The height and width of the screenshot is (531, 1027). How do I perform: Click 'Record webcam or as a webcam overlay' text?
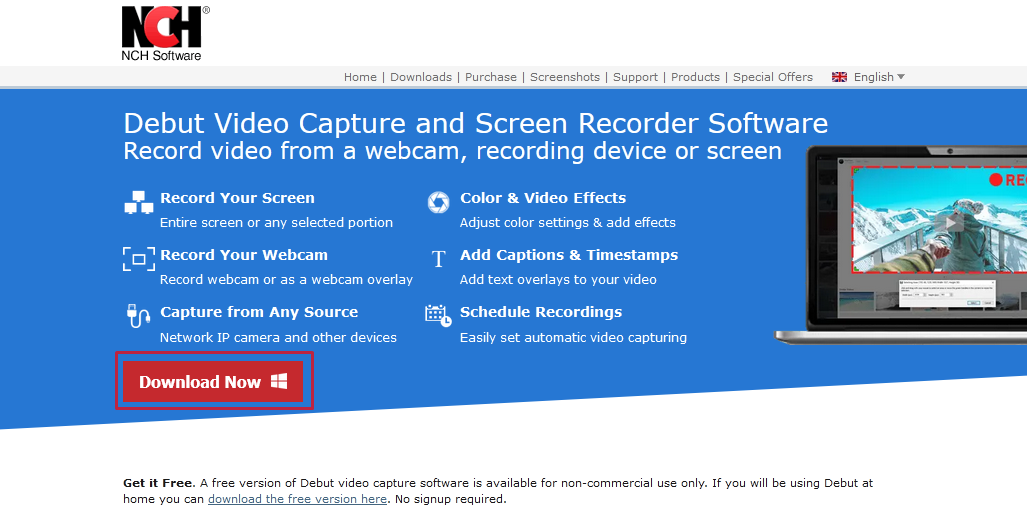286,280
